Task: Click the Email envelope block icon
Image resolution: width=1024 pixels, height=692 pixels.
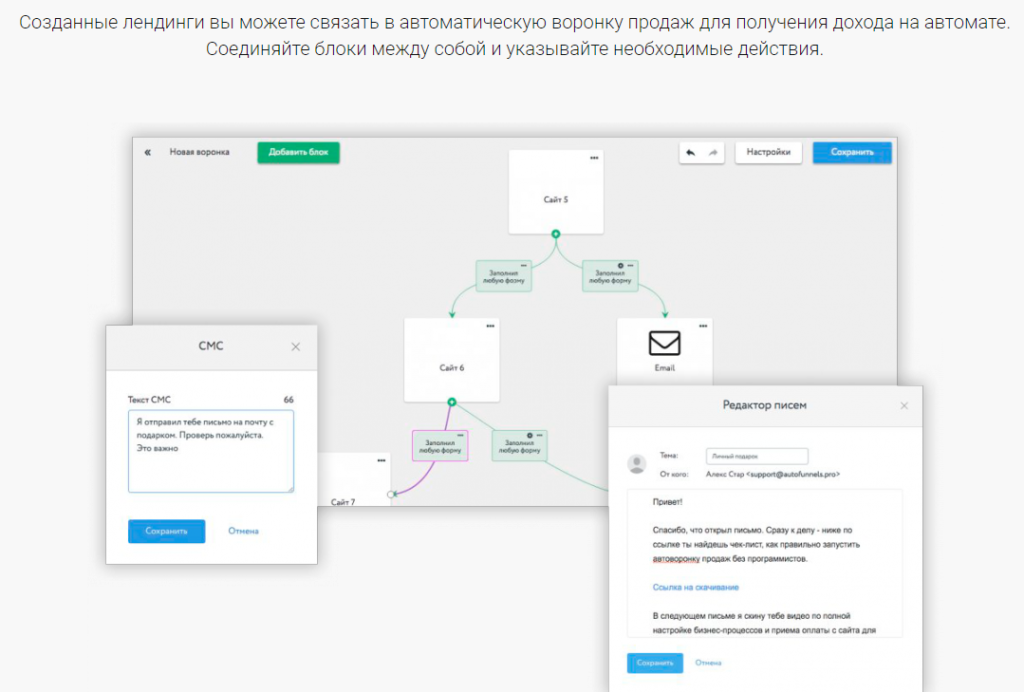Action: point(664,343)
